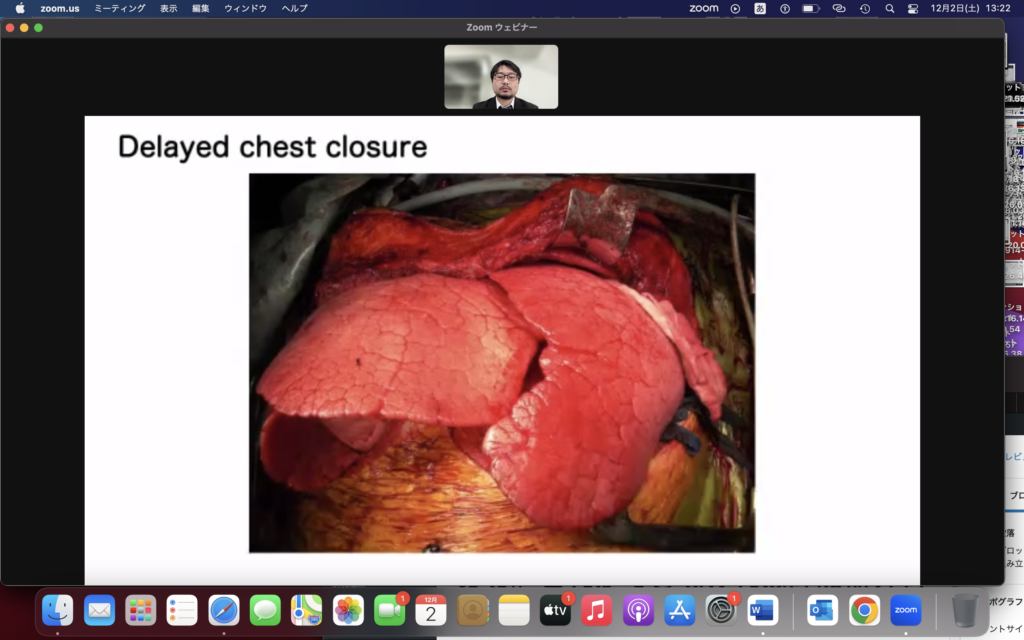
Task: Click the shared slide lung photo
Action: point(501,362)
